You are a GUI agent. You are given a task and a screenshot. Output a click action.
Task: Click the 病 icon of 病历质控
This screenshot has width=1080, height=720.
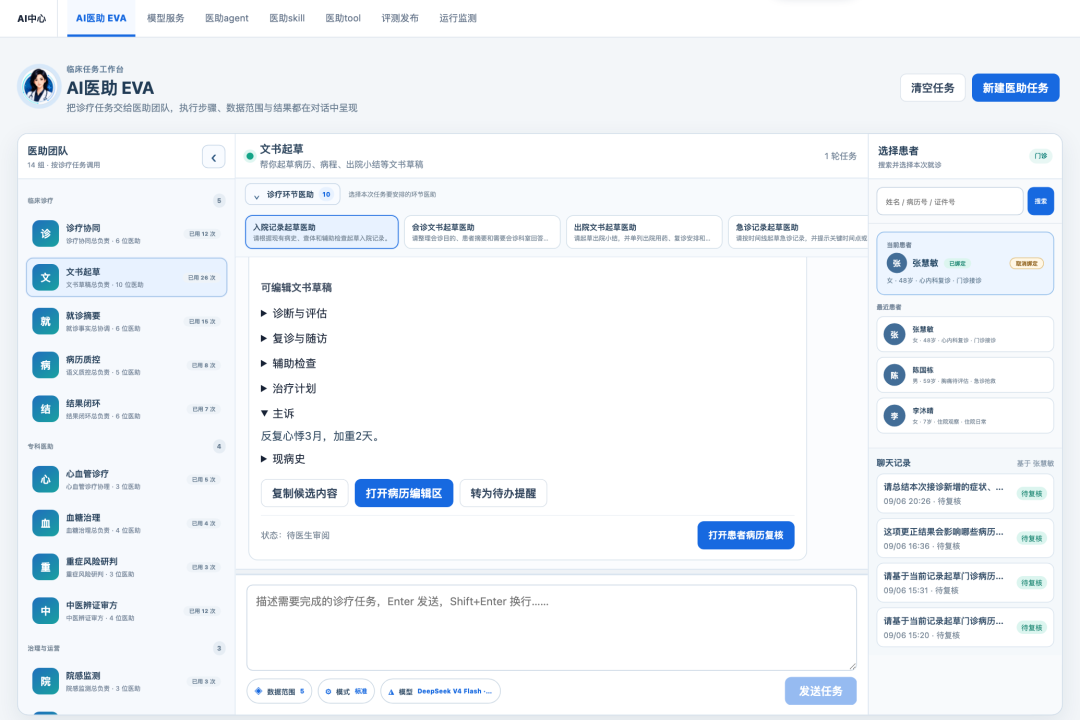tap(45, 365)
